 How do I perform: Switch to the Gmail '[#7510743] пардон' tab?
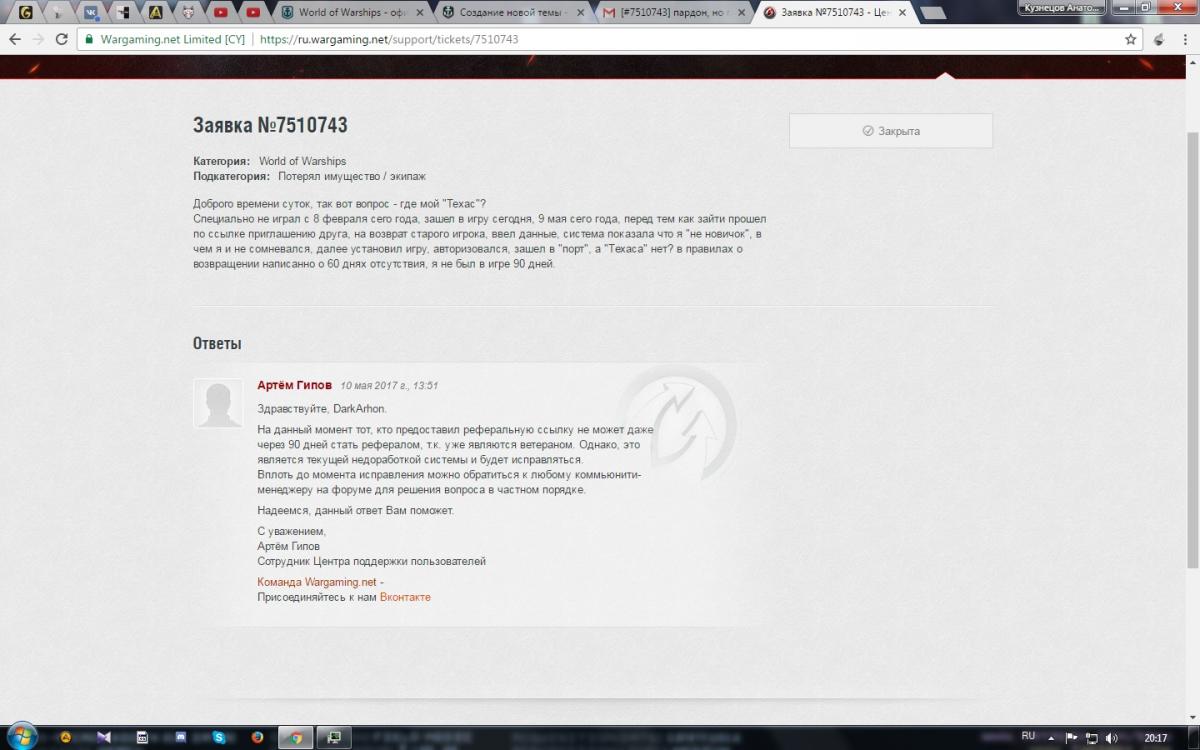click(x=674, y=13)
